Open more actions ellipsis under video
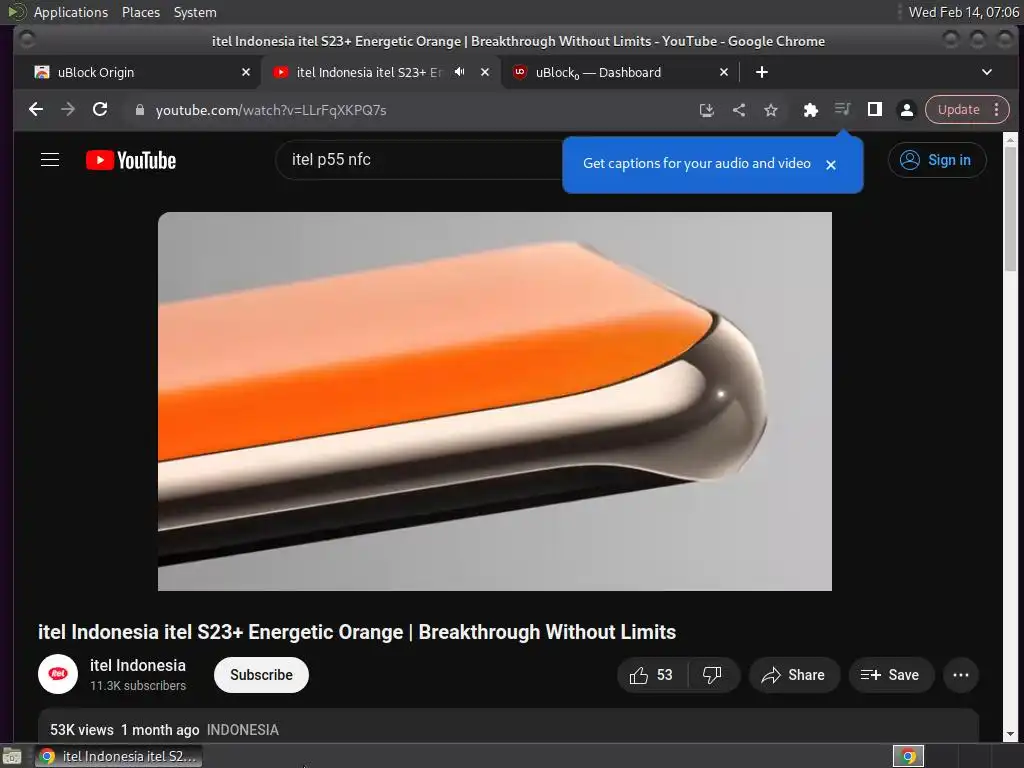Image resolution: width=1024 pixels, height=768 pixels. pos(961,675)
